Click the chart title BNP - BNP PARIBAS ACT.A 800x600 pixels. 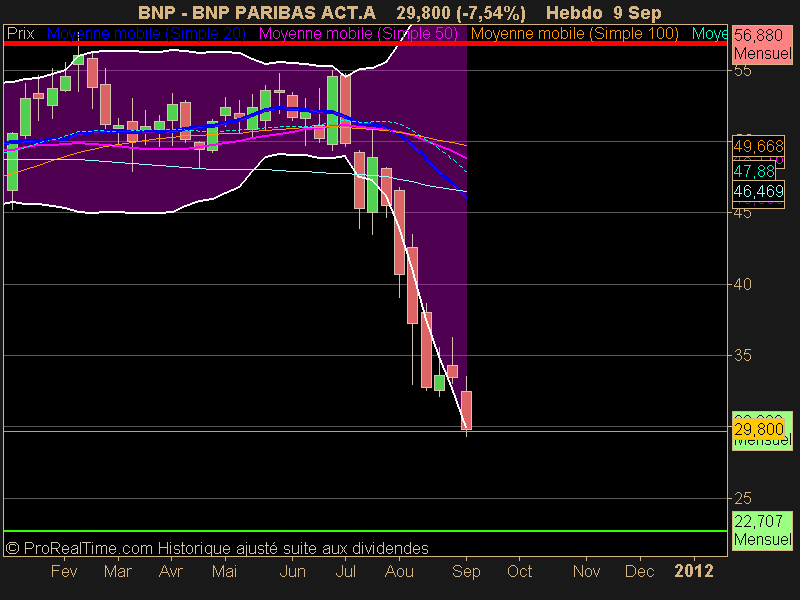257,12
